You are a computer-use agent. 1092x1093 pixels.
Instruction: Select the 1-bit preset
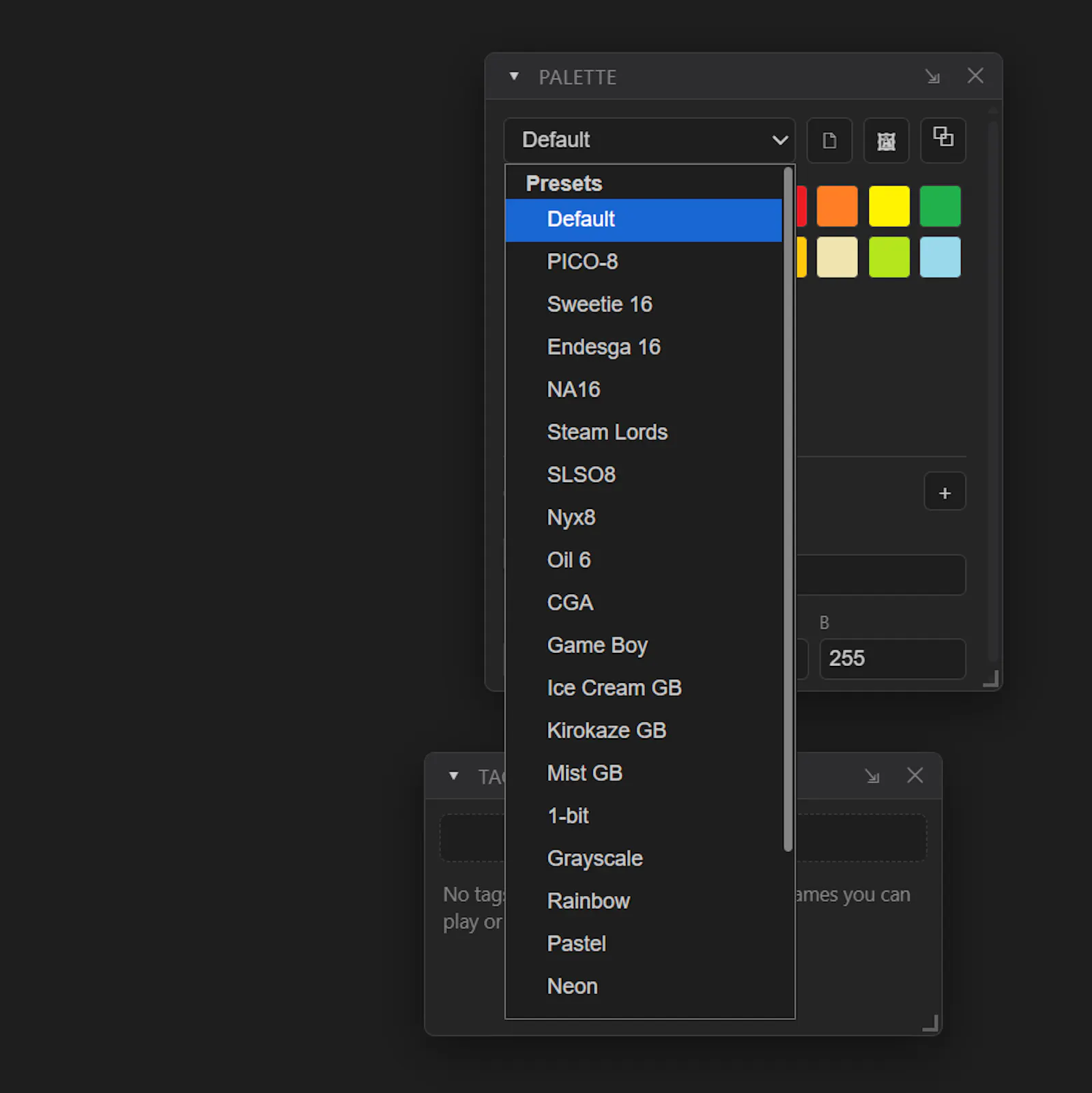click(x=644, y=817)
